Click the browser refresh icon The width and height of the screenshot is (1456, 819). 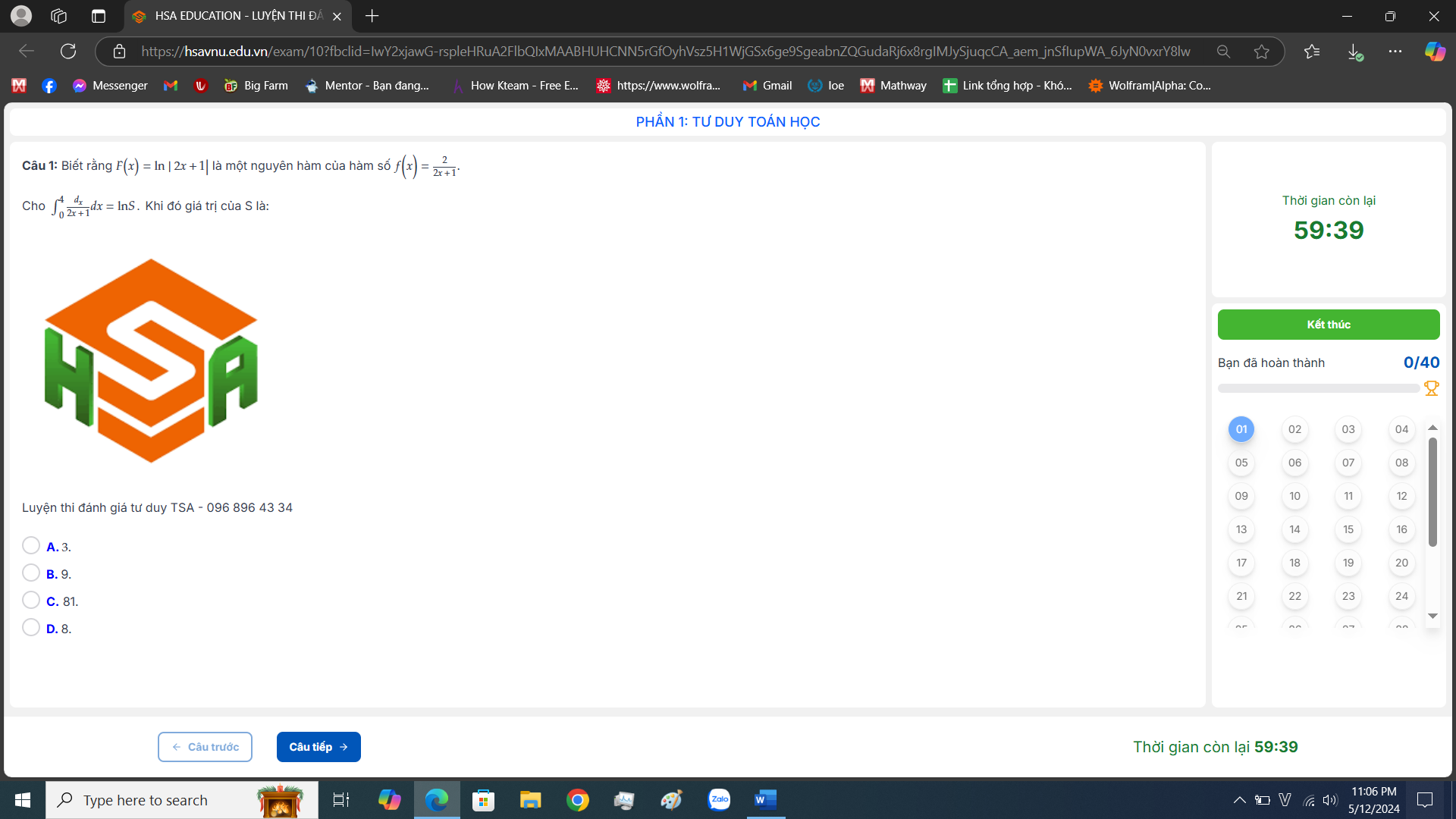point(68,52)
